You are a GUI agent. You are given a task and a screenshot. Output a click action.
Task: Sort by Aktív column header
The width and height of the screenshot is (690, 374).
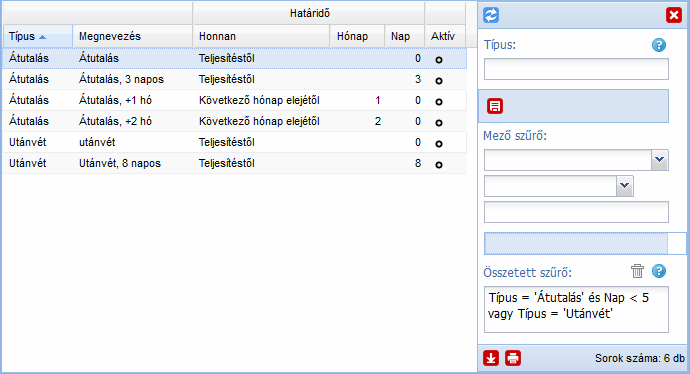coord(445,37)
